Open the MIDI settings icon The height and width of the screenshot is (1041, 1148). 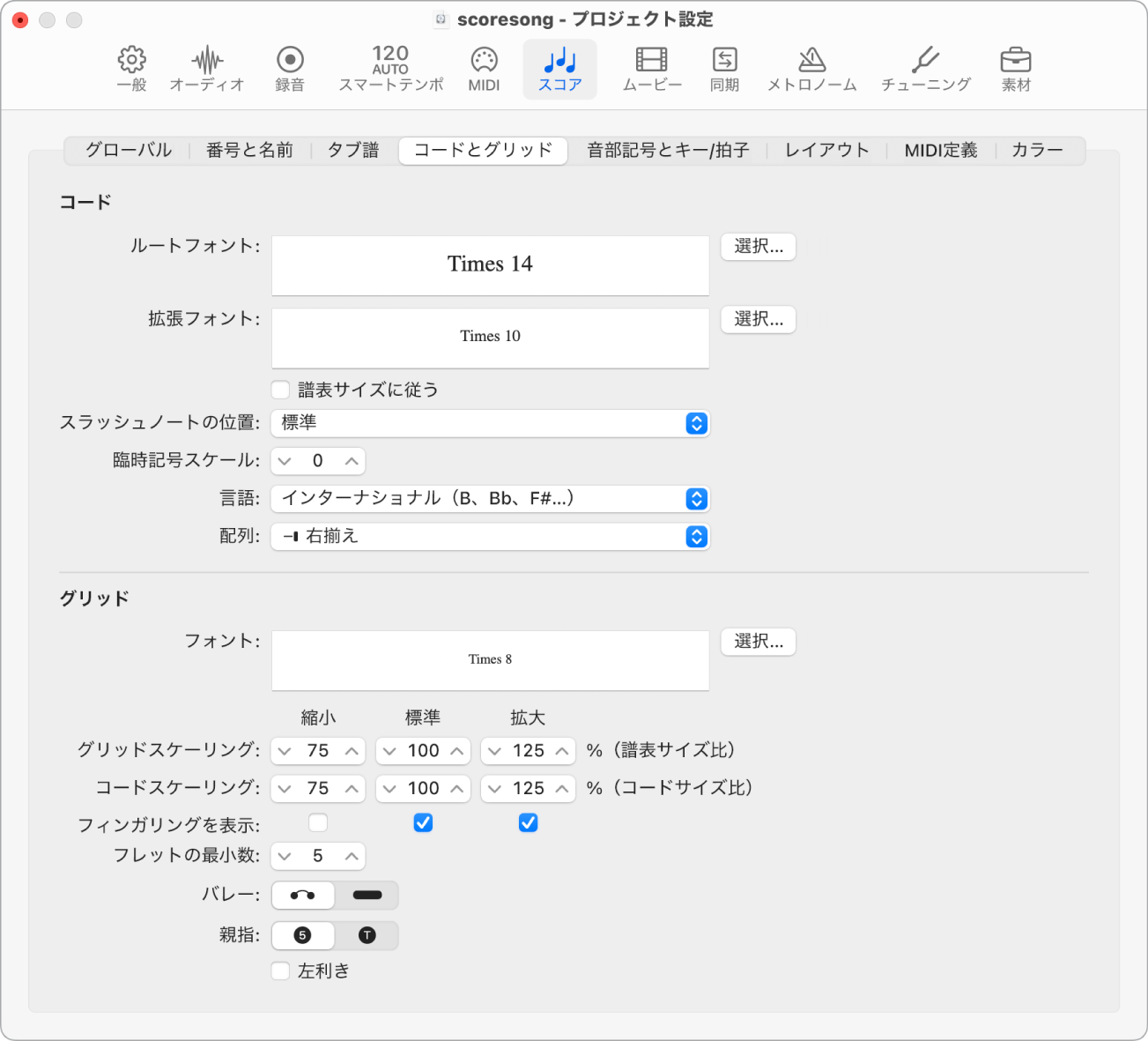pyautogui.click(x=484, y=67)
